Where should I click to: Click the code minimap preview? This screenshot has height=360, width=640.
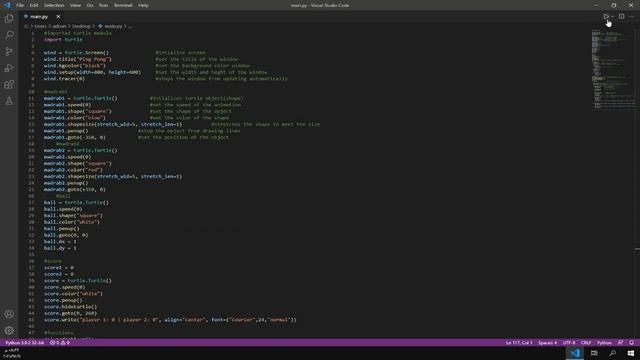(x=613, y=69)
